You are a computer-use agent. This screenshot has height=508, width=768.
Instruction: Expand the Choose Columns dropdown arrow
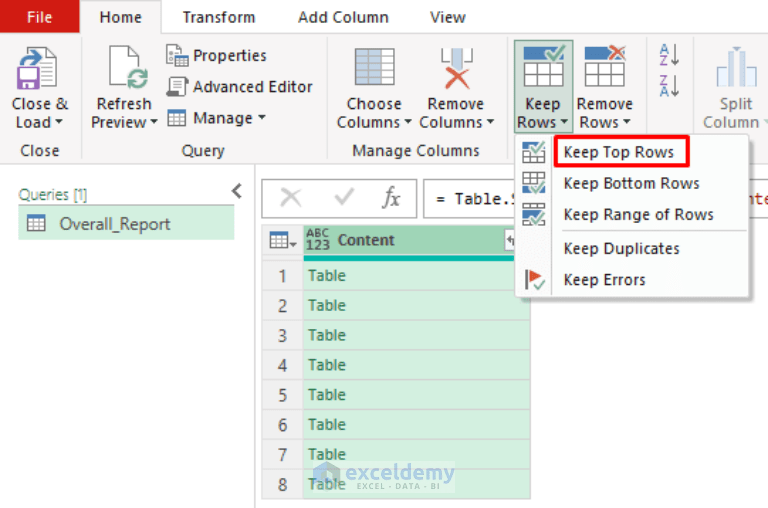tap(407, 121)
